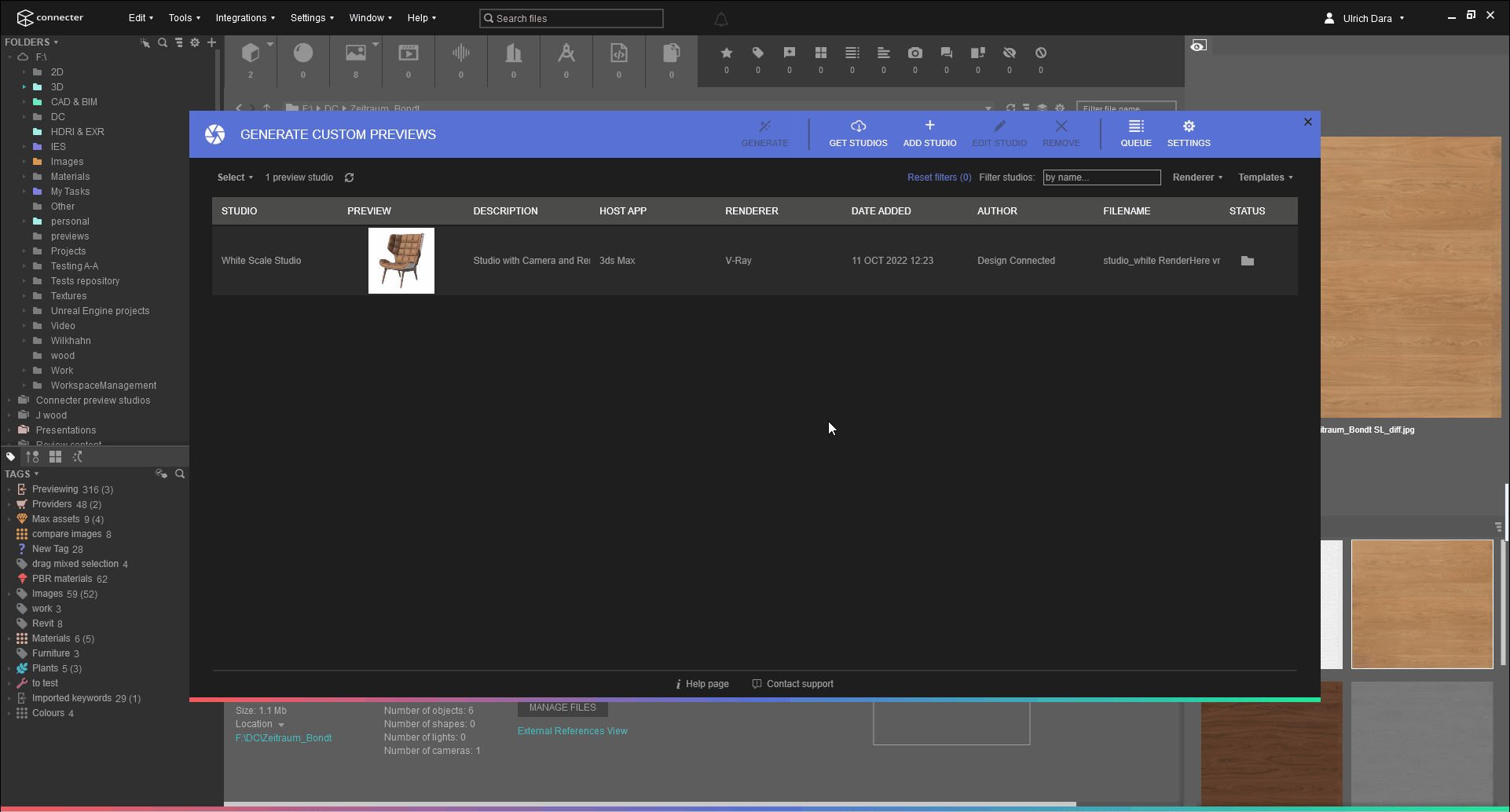1510x812 pixels.
Task: Toggle tag assign mode hand icon
Action: click(161, 474)
